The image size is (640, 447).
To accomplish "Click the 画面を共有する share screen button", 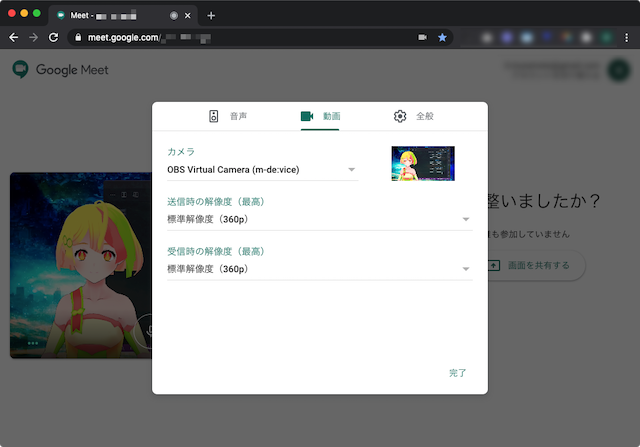I will tap(537, 265).
